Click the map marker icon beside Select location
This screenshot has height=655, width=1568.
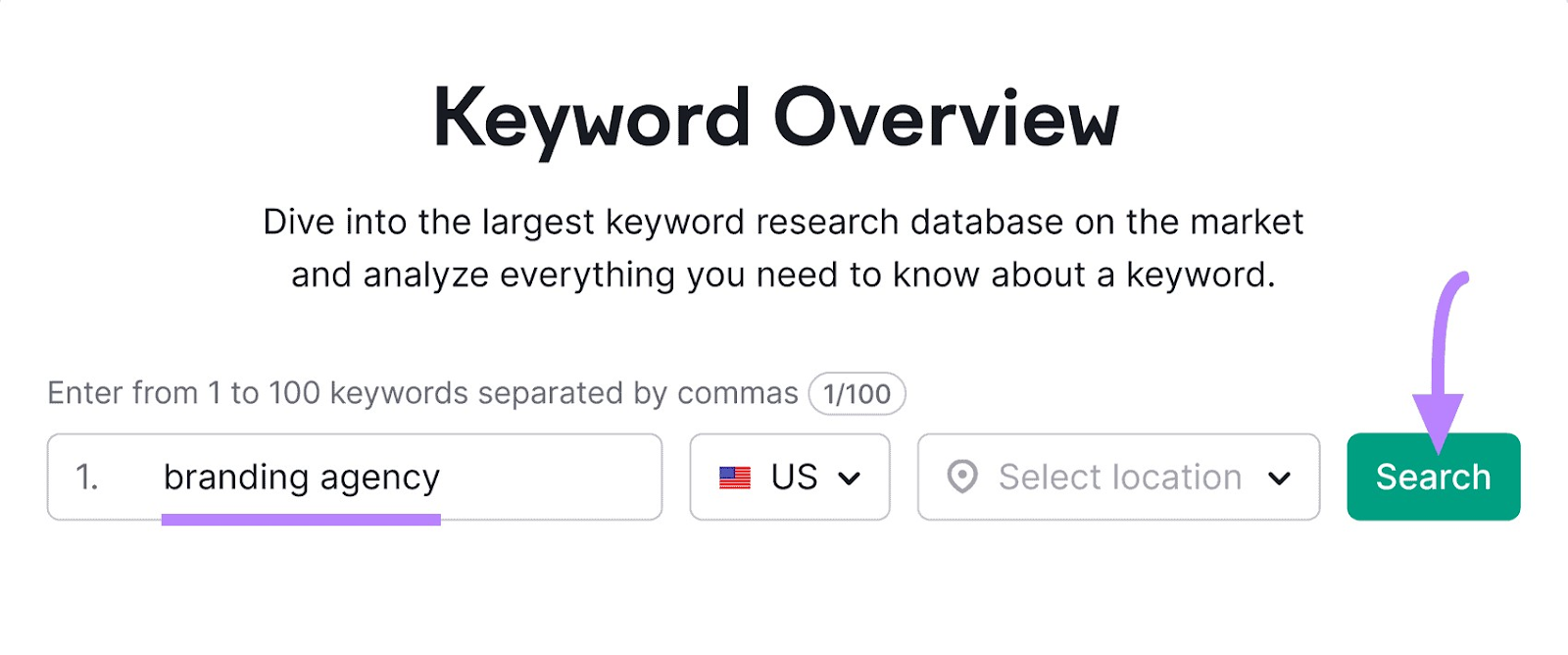coord(964,477)
